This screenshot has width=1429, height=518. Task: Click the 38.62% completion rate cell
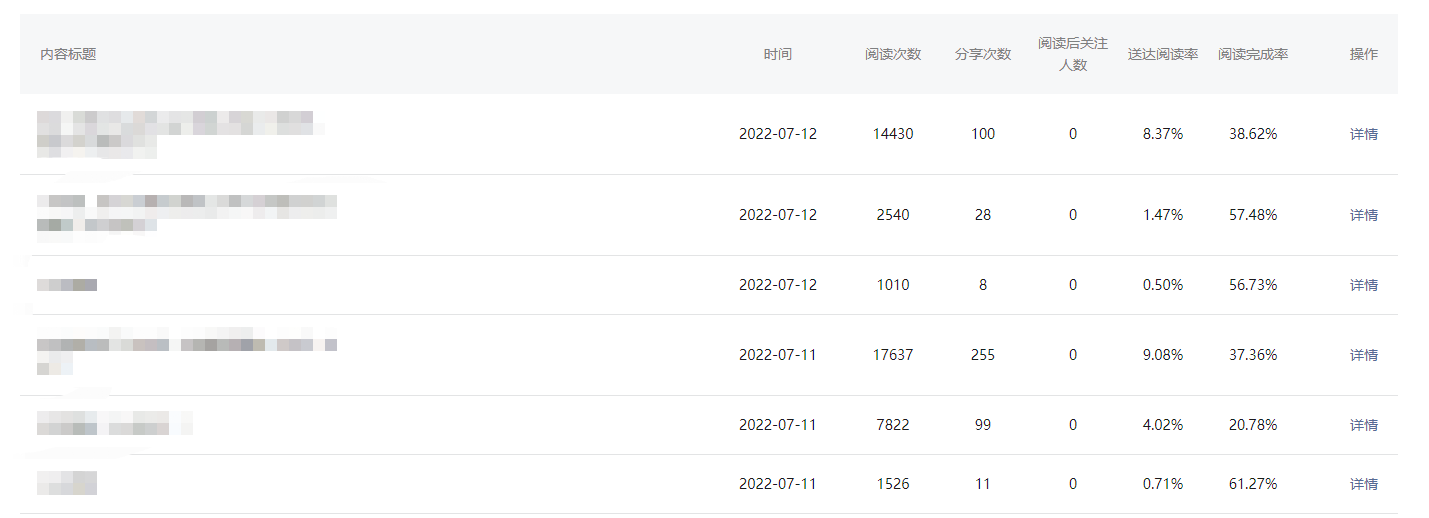1253,134
